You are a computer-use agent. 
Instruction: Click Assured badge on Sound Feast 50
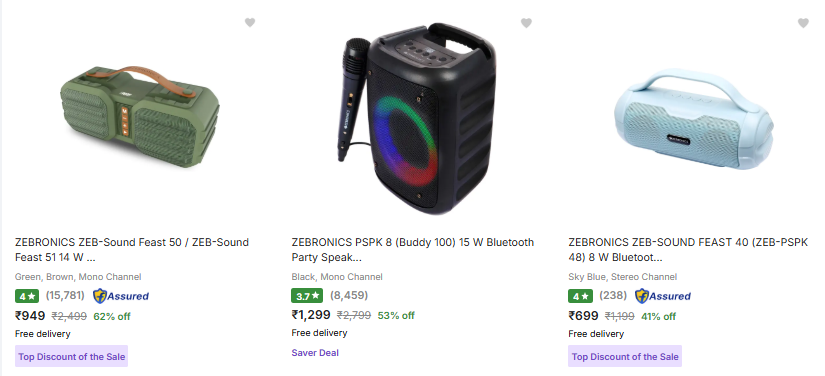[121, 296]
